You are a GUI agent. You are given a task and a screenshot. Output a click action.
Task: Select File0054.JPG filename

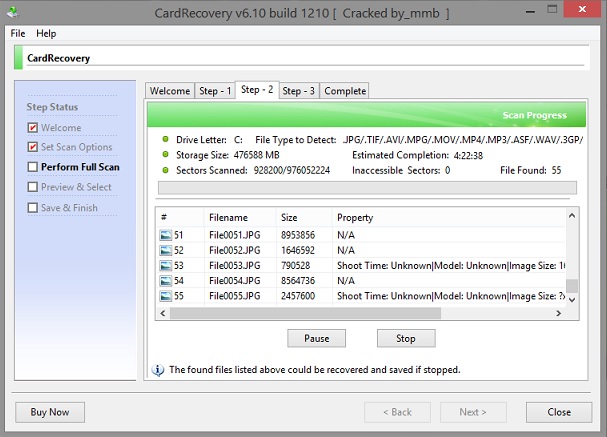(x=235, y=281)
